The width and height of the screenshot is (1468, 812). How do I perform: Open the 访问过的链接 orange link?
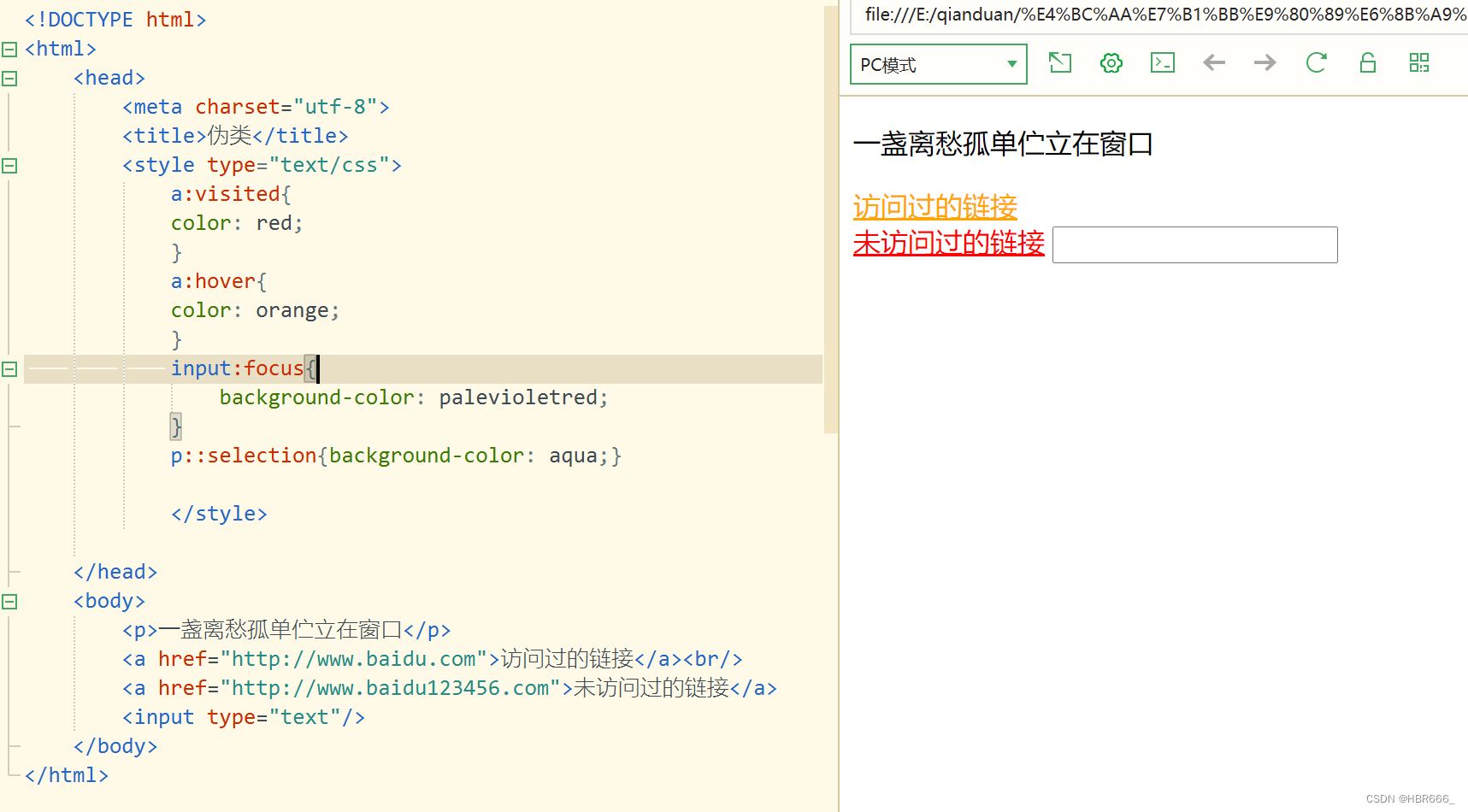coord(935,207)
